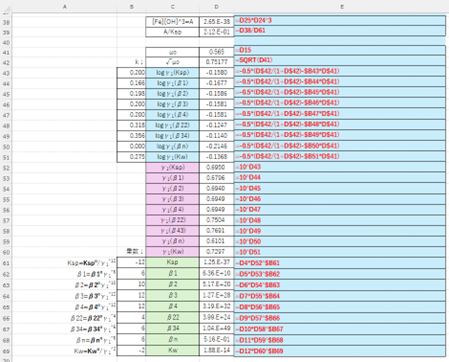Click the value 2.12E-01
Image resolution: width=449 pixels, height=362 pixels.
217,32
